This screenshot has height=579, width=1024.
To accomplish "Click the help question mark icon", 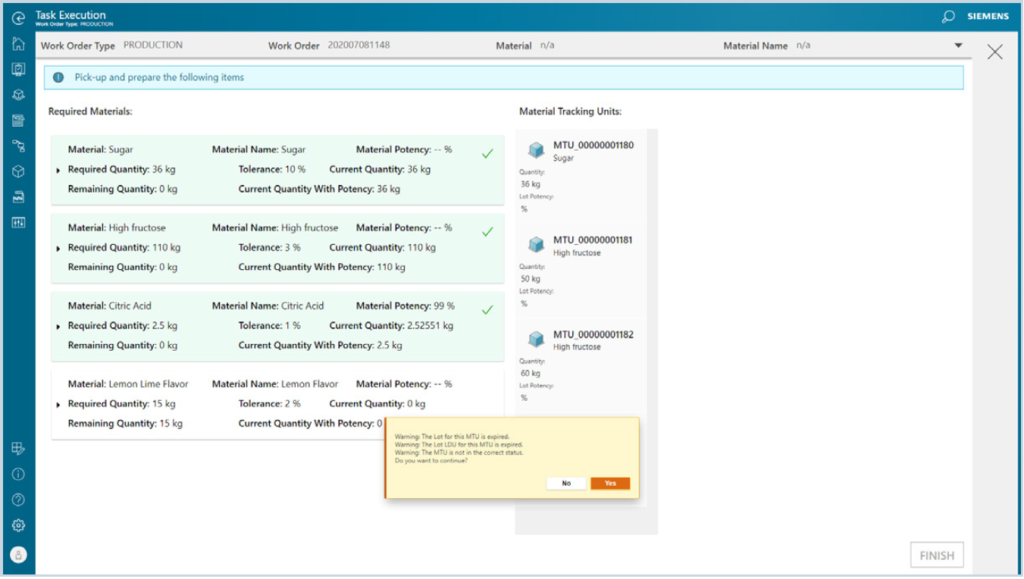I will point(18,500).
